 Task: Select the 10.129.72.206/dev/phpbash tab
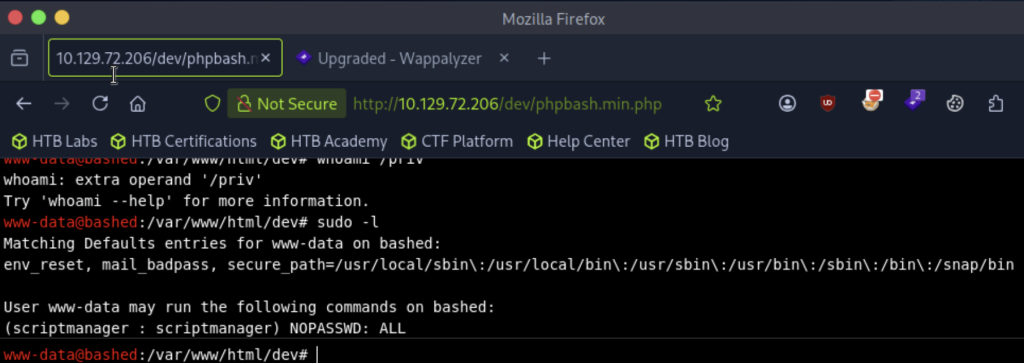165,58
